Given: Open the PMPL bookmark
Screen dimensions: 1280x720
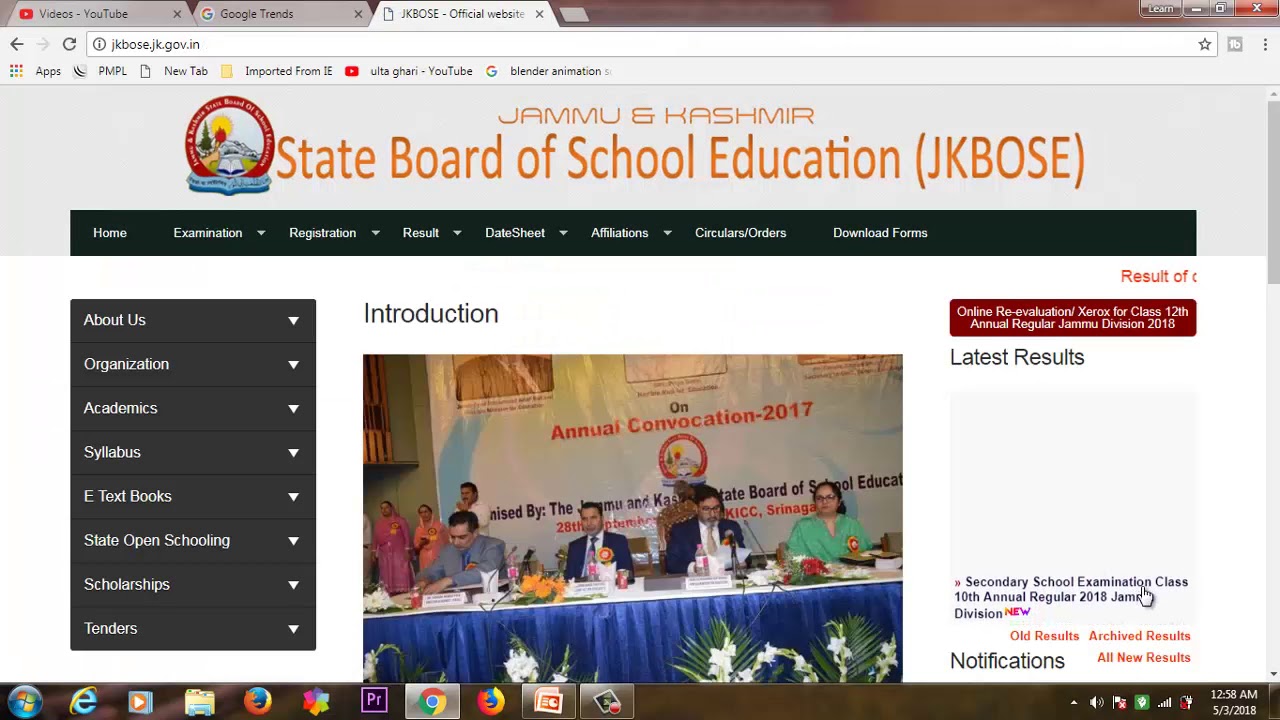Looking at the screenshot, I should click(101, 71).
